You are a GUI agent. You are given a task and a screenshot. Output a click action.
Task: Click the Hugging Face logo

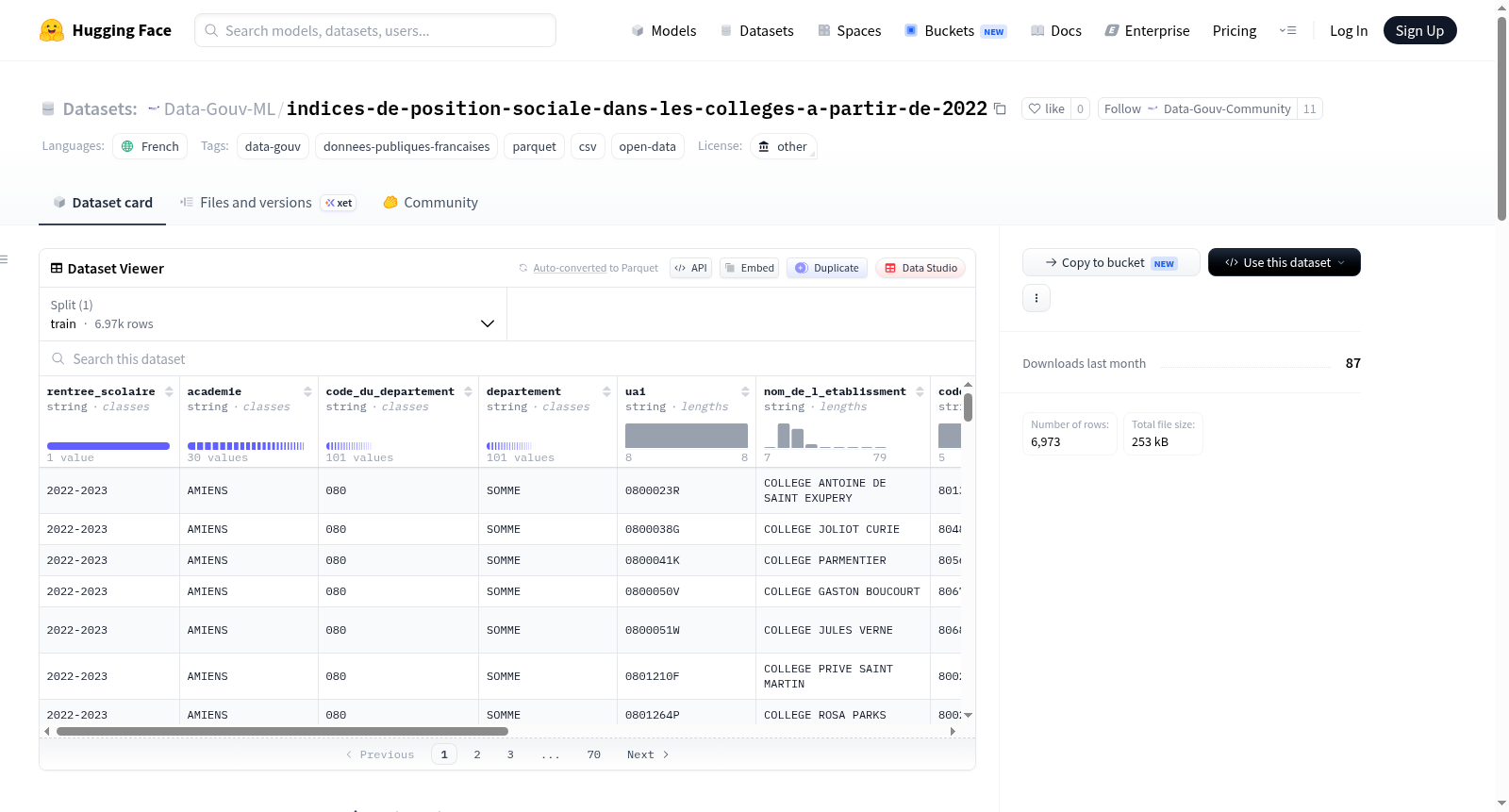[x=106, y=30]
